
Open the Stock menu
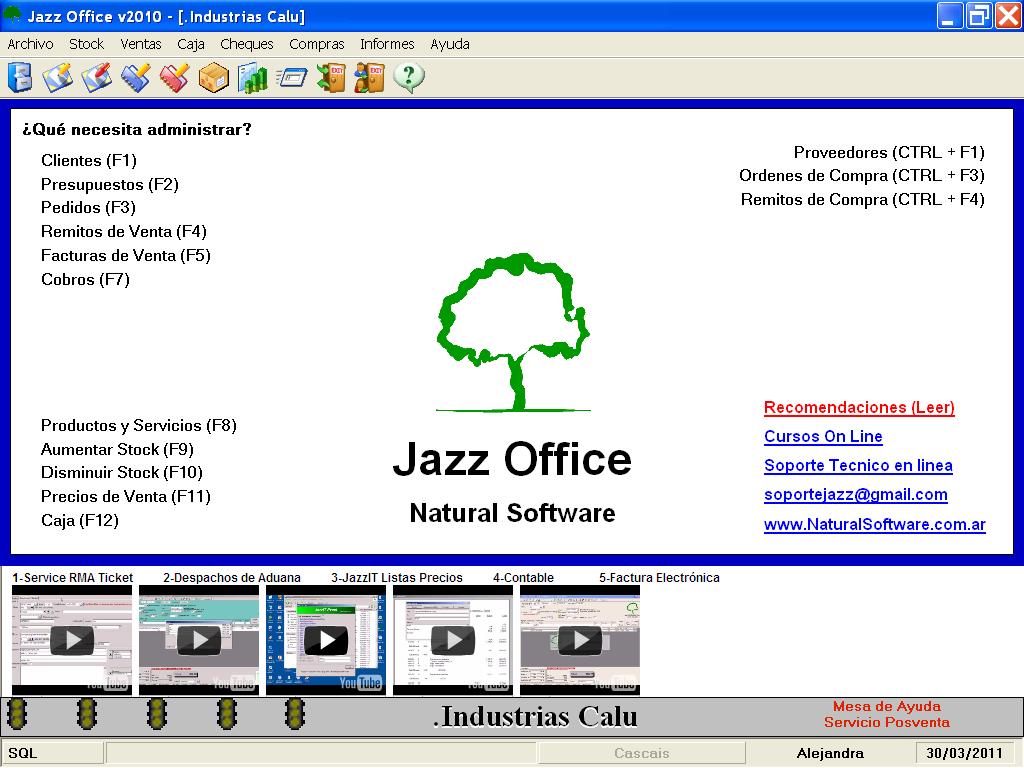86,44
